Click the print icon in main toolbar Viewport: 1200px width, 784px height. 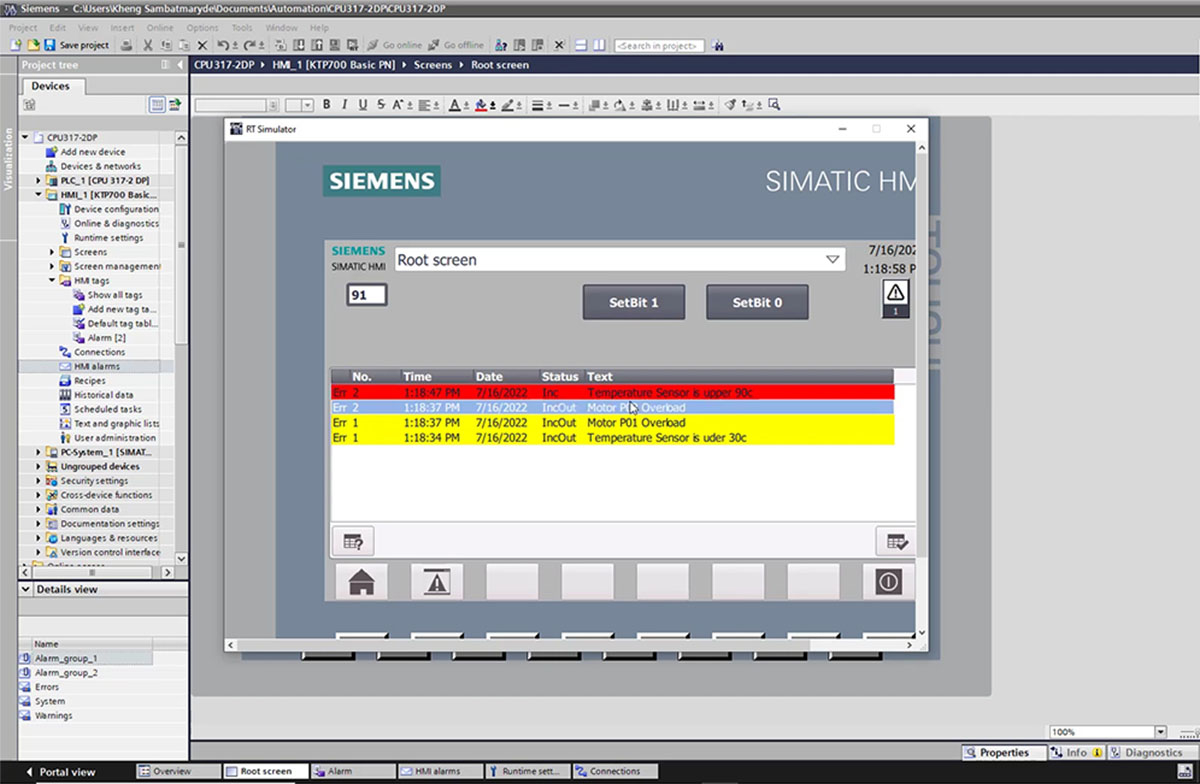127,45
